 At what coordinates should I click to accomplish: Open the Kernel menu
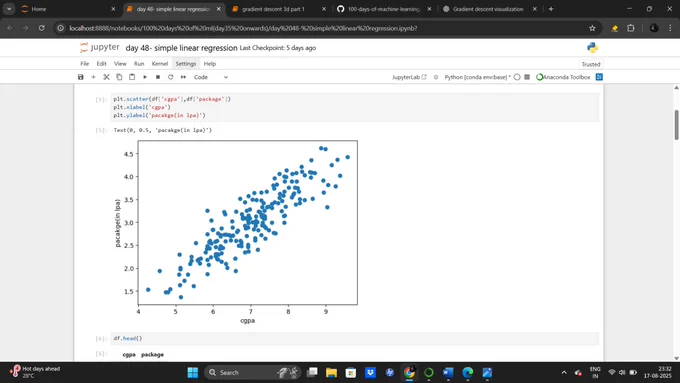pyautogui.click(x=160, y=64)
